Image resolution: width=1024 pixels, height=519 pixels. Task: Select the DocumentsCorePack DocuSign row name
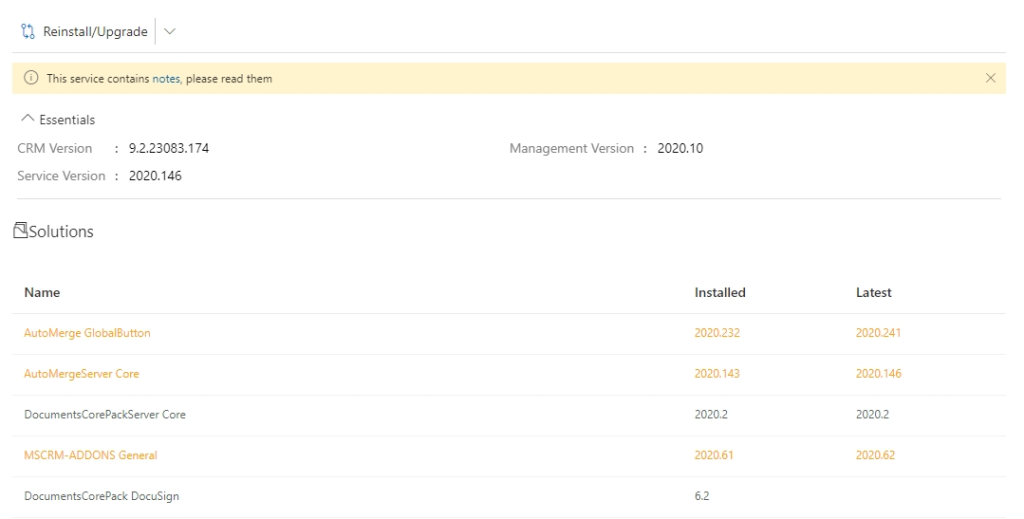pos(101,496)
